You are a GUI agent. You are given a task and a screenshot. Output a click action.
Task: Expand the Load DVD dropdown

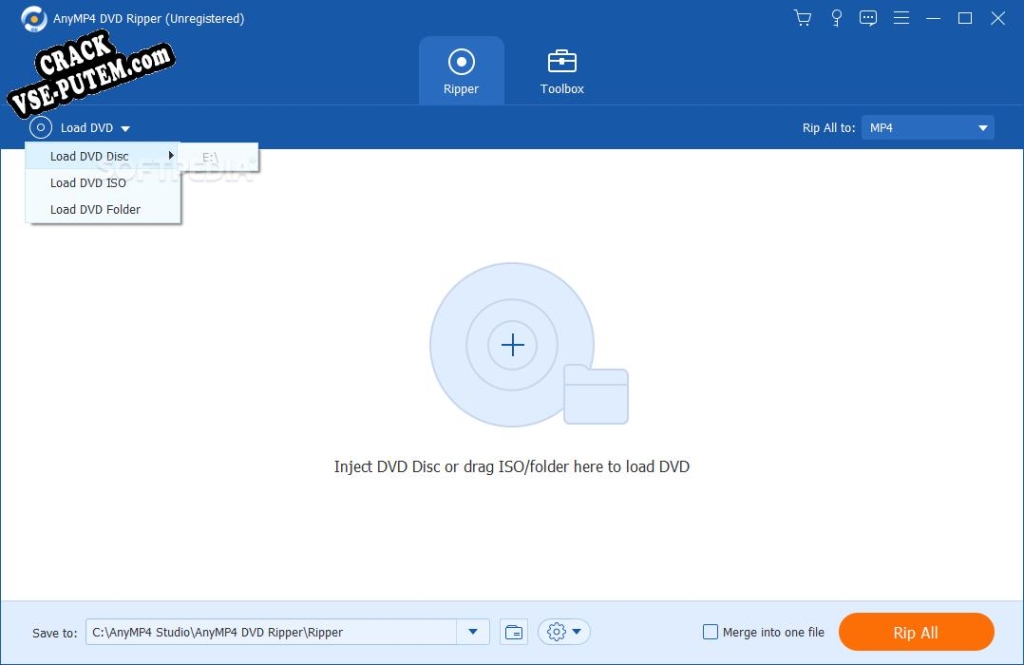coord(125,129)
